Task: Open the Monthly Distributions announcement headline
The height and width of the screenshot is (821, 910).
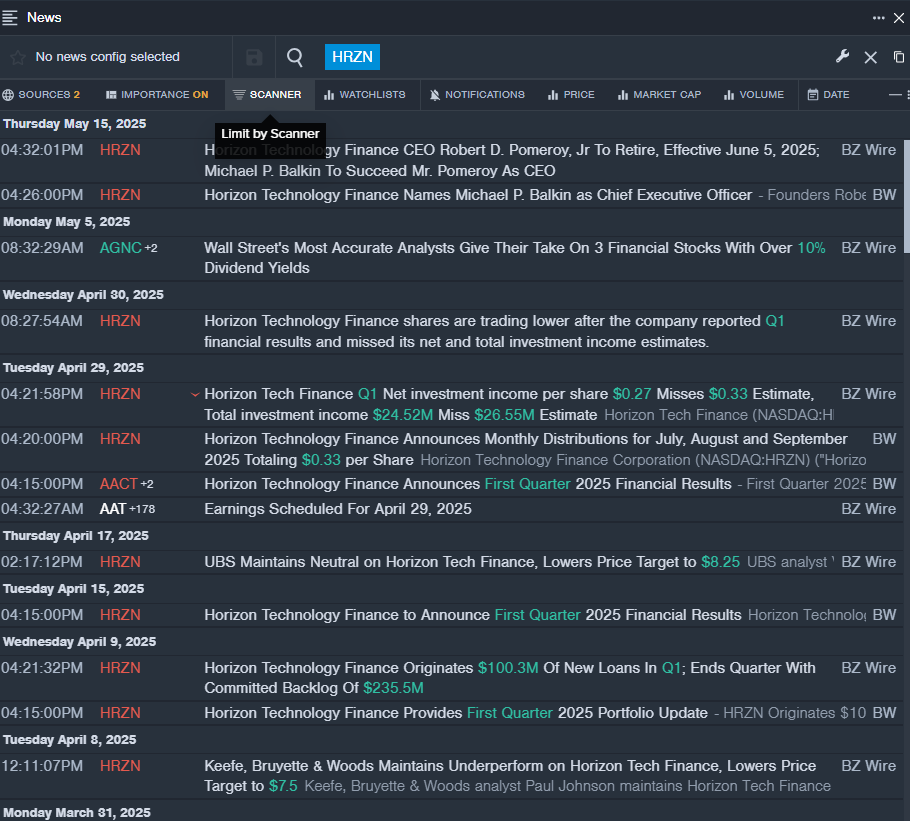Action: pos(526,449)
